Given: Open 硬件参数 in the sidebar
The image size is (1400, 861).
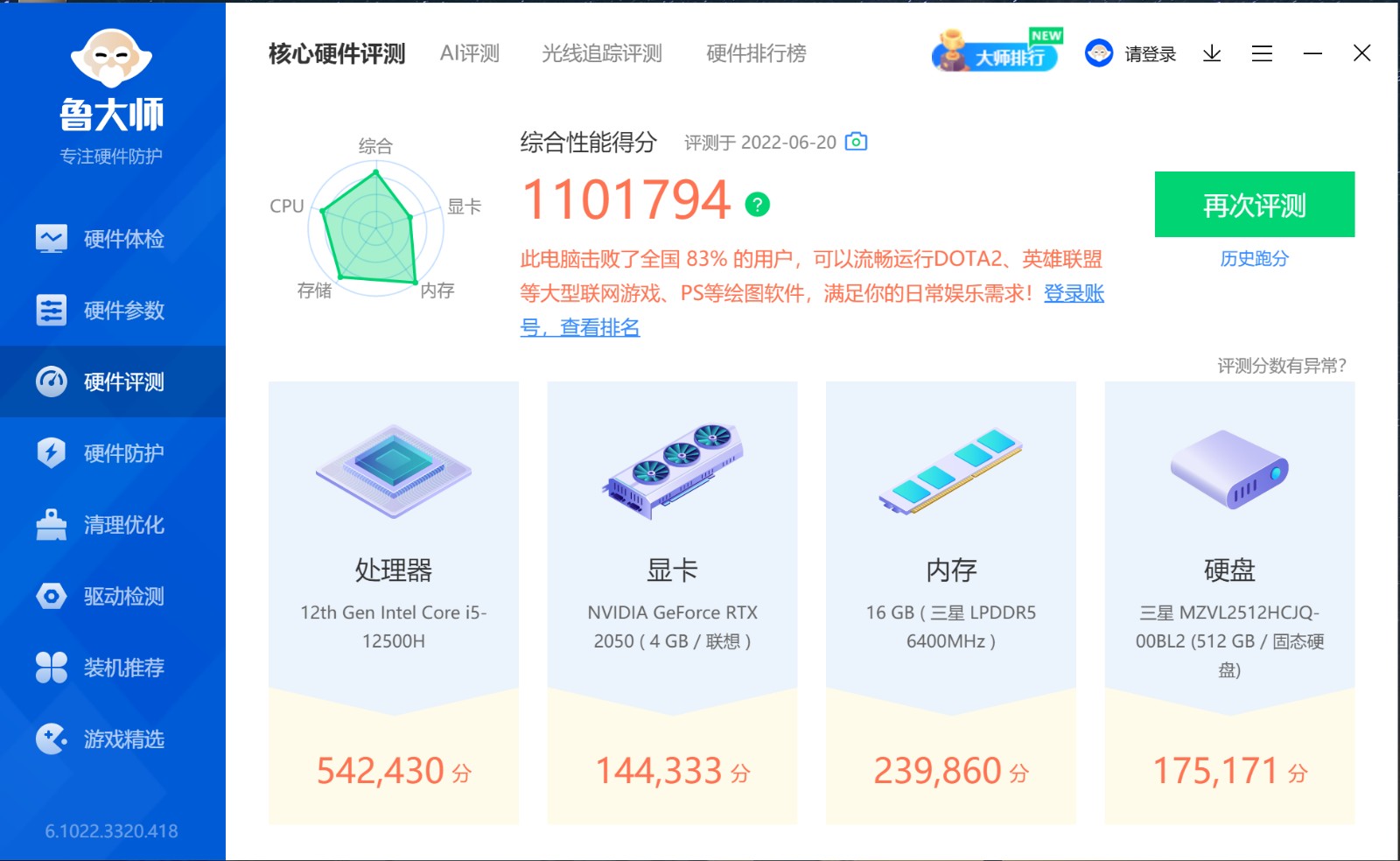Looking at the screenshot, I should coord(113,311).
